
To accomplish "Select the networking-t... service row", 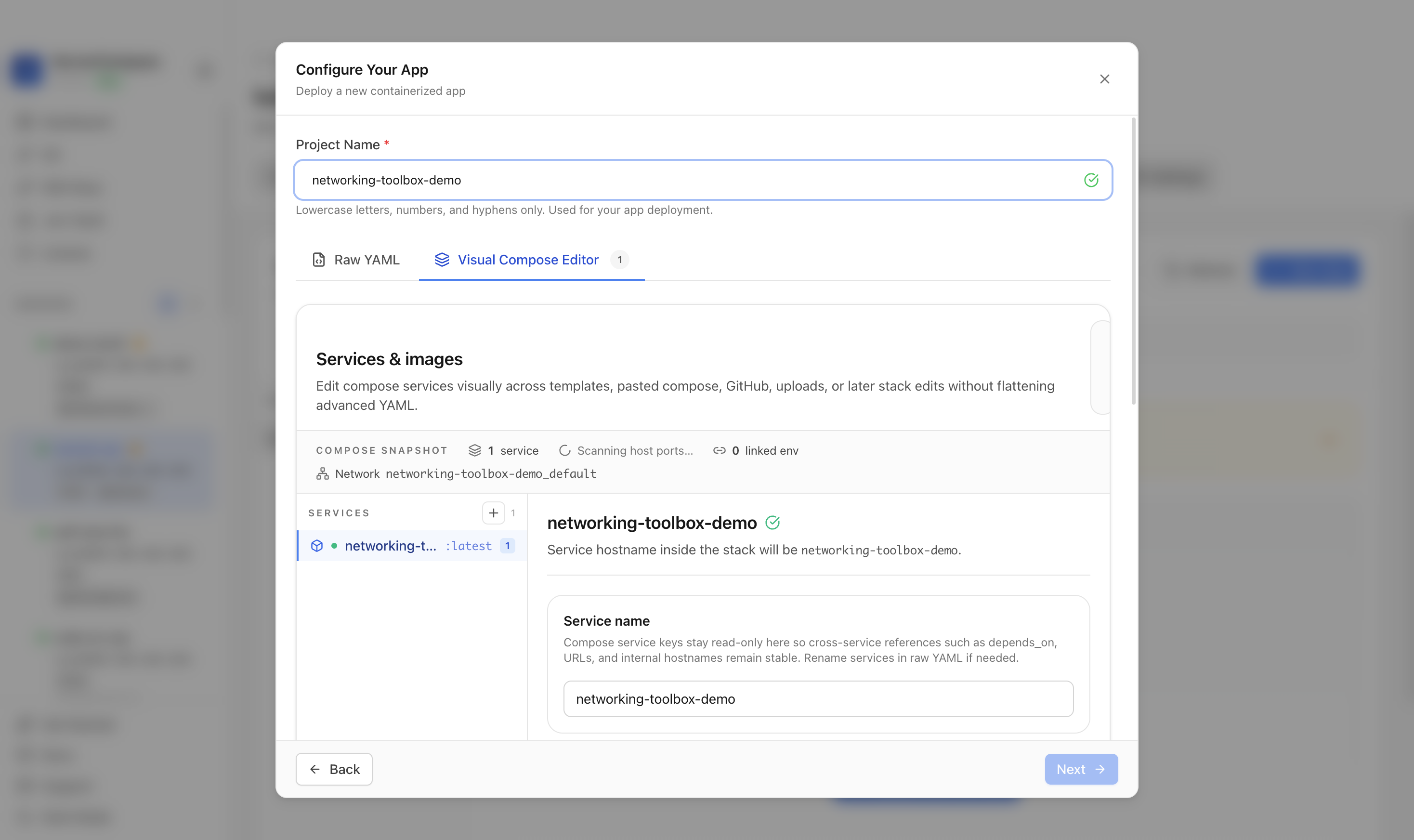I will 412,546.
